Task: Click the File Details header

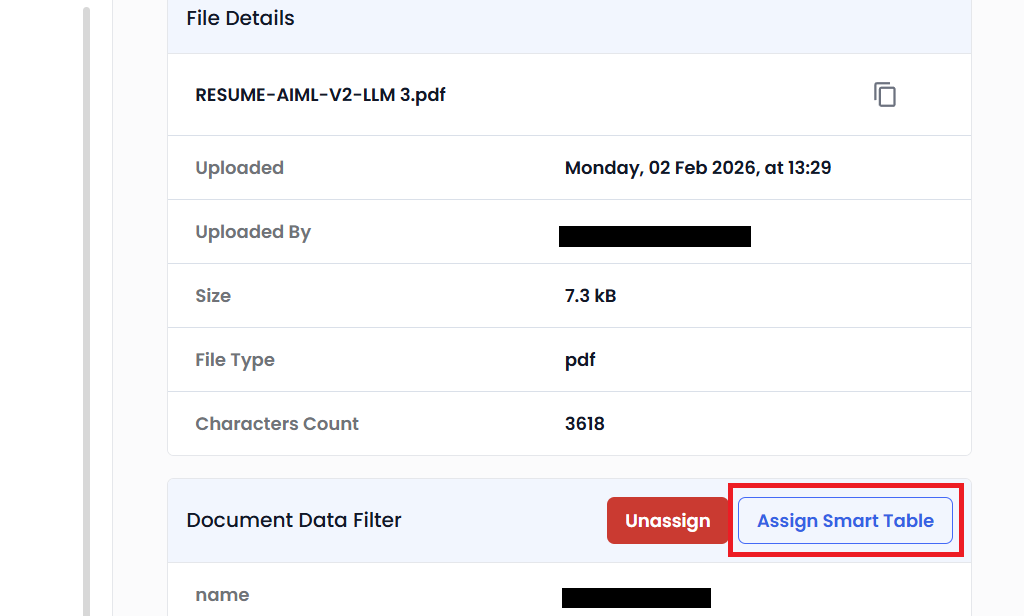Action: 240,18
